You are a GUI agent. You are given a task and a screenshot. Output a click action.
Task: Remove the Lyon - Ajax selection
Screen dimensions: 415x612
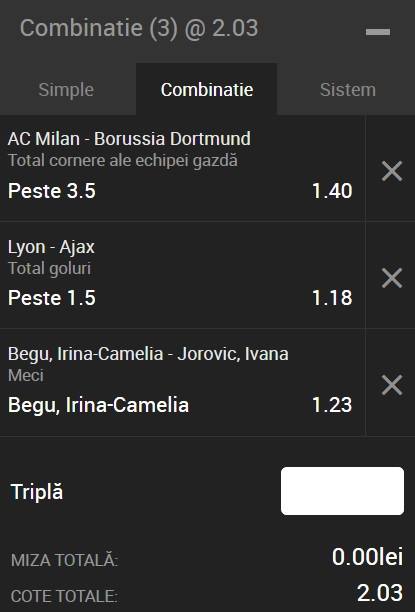pos(392,278)
